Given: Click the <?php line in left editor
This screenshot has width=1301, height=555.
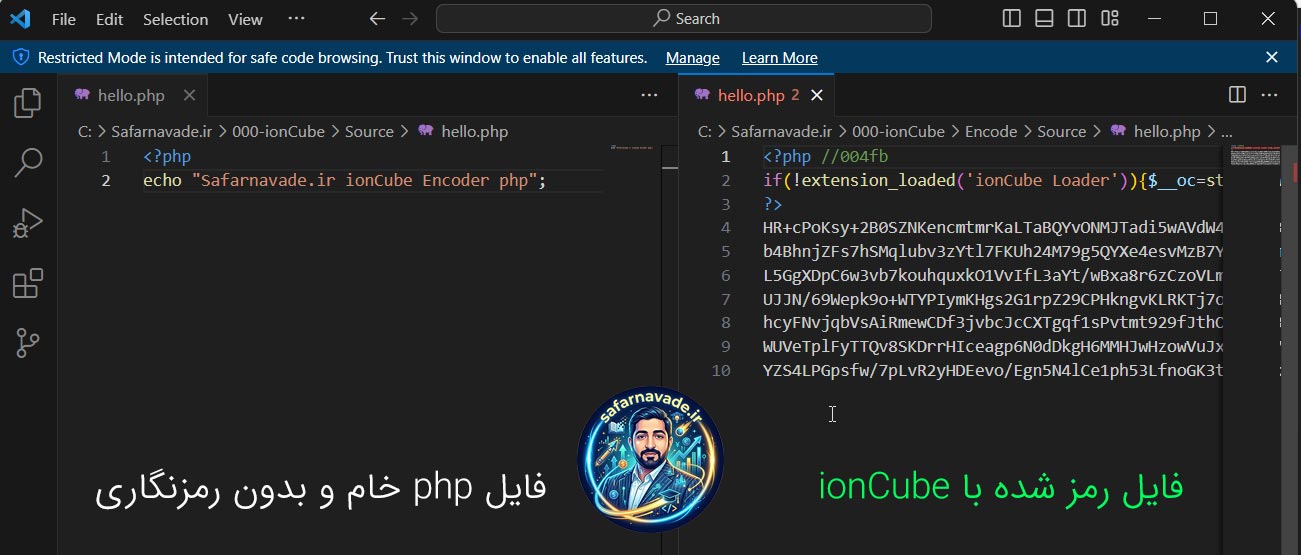Looking at the screenshot, I should click(167, 156).
